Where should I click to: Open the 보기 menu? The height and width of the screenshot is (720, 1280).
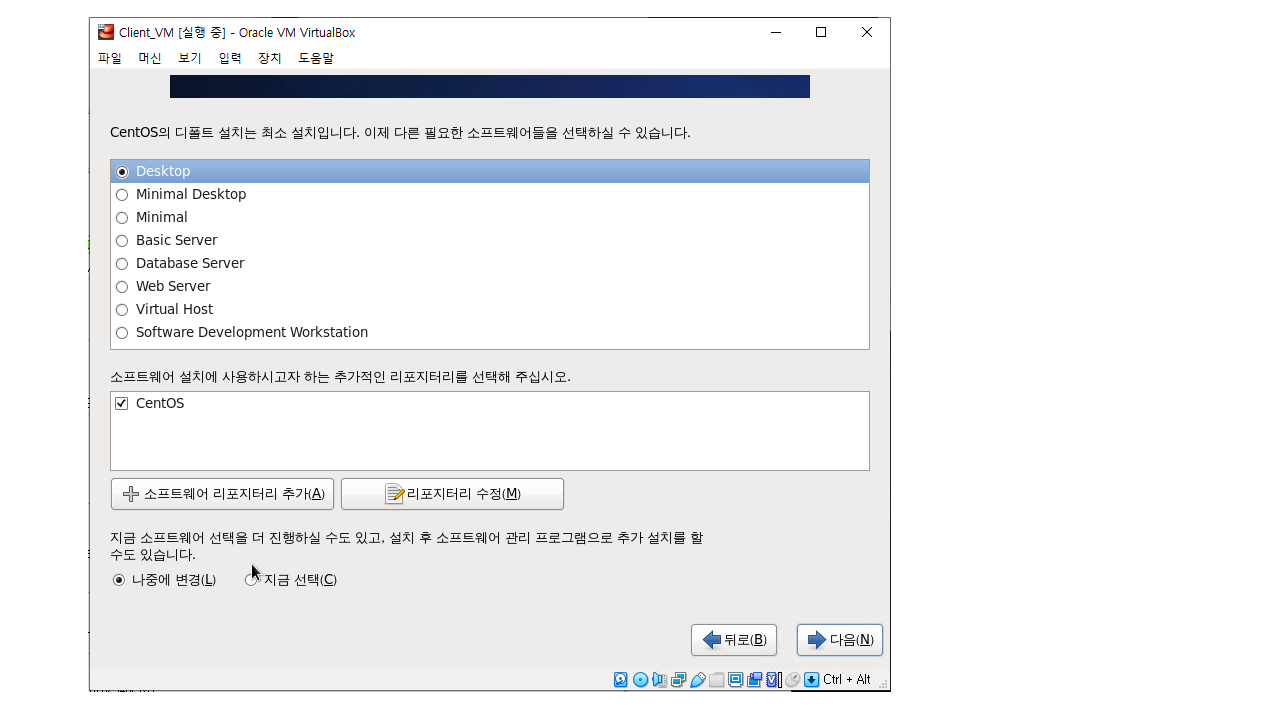(189, 59)
